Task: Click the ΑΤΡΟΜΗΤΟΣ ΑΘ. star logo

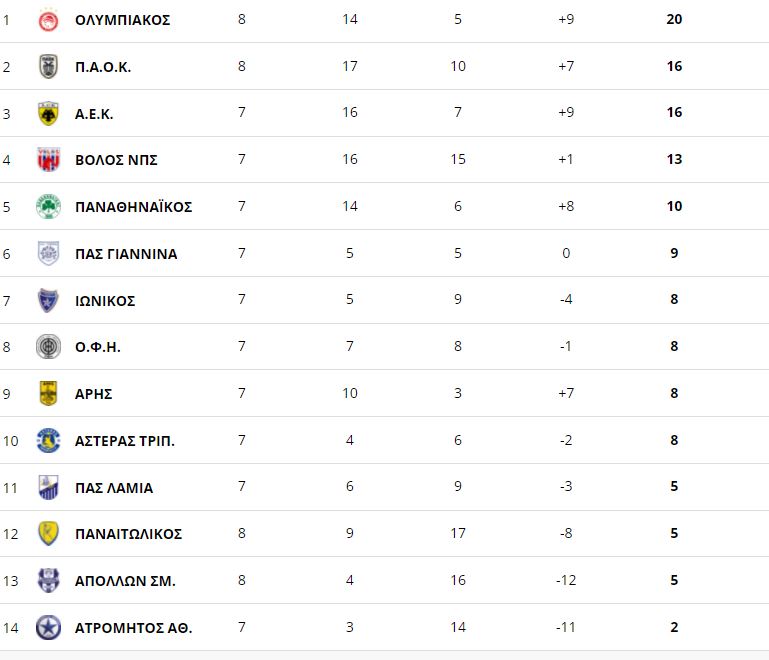Action: [48, 628]
